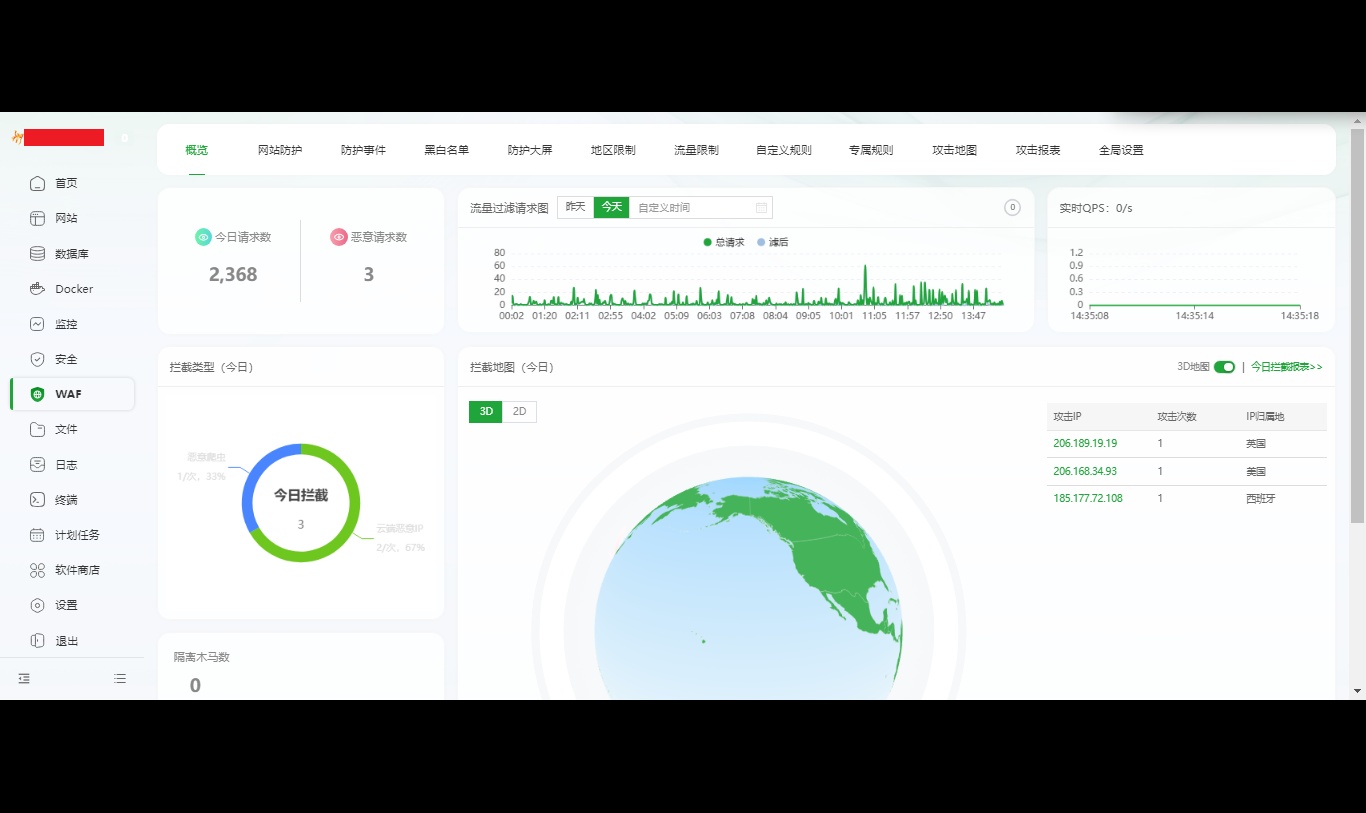
Task: Select the WAF sidebar entry
Action: click(72, 394)
